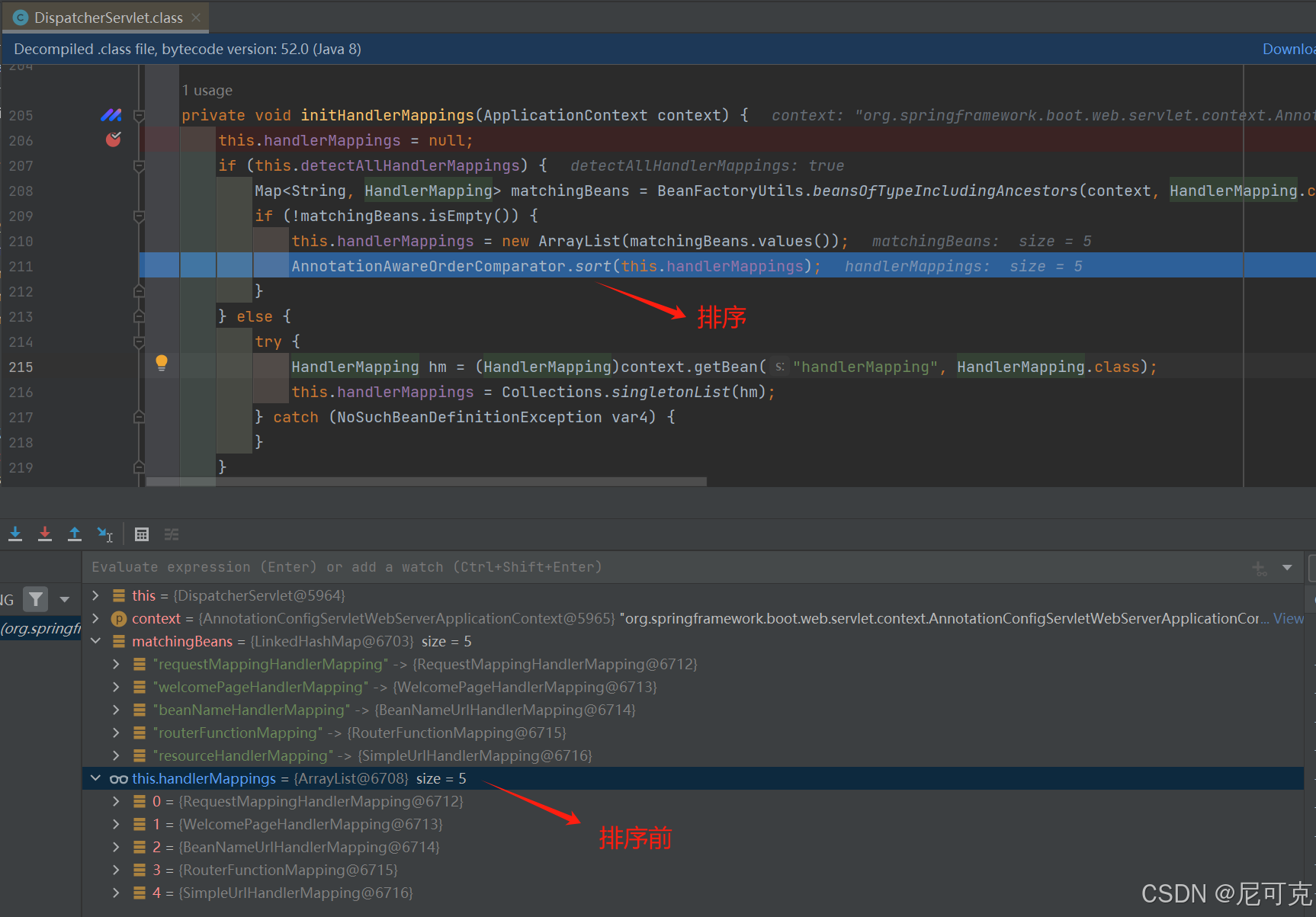The image size is (1316, 917).
Task: Collapse the fold marker at line 207
Action: pos(139,165)
